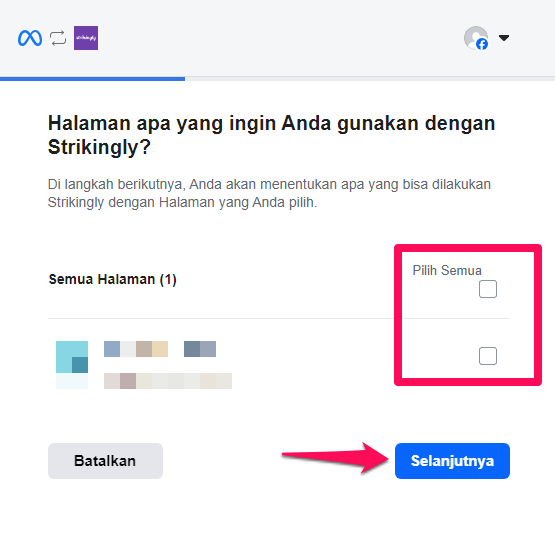
Task: Click the gray profile avatar picture
Action: point(475,37)
